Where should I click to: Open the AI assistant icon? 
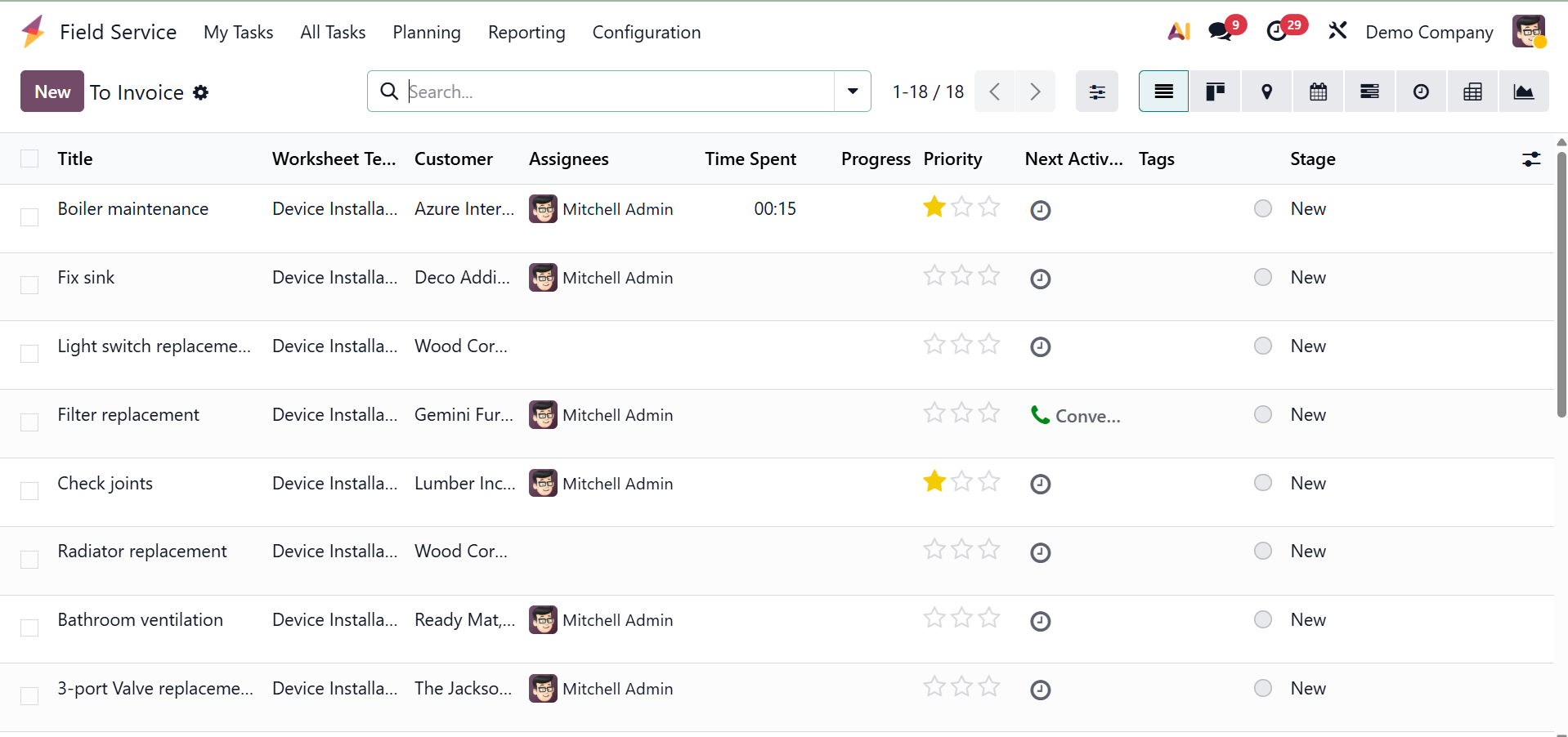coord(1178,32)
